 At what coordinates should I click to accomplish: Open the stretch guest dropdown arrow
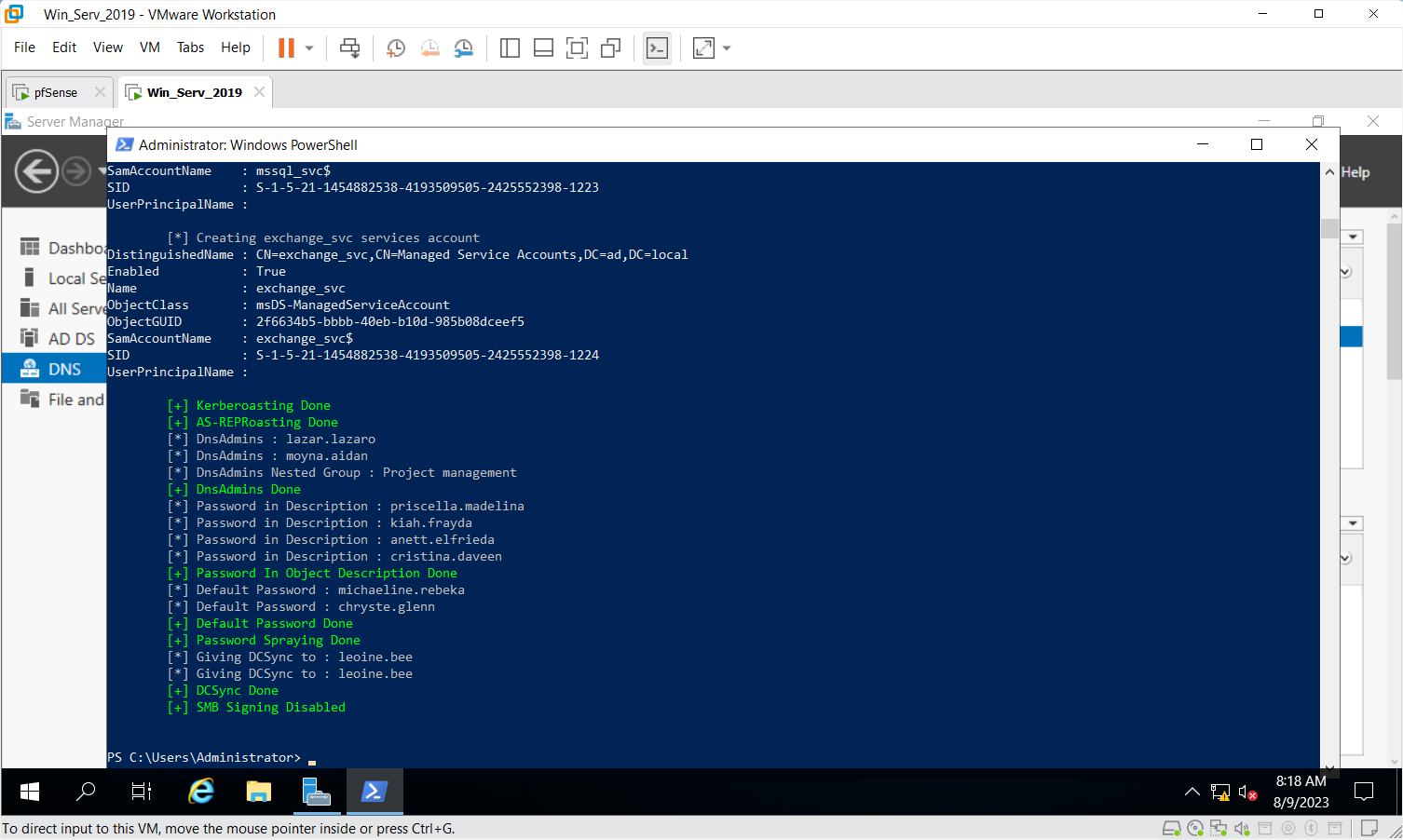[727, 47]
